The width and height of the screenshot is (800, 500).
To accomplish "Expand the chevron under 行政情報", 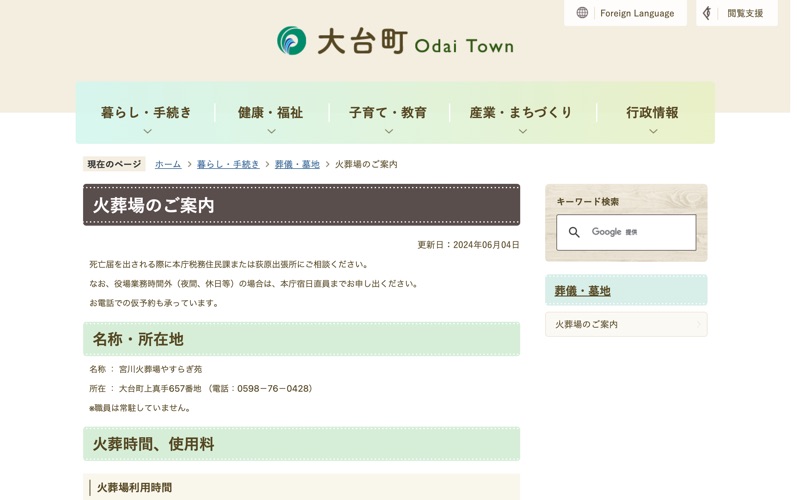I will pyautogui.click(x=653, y=131).
